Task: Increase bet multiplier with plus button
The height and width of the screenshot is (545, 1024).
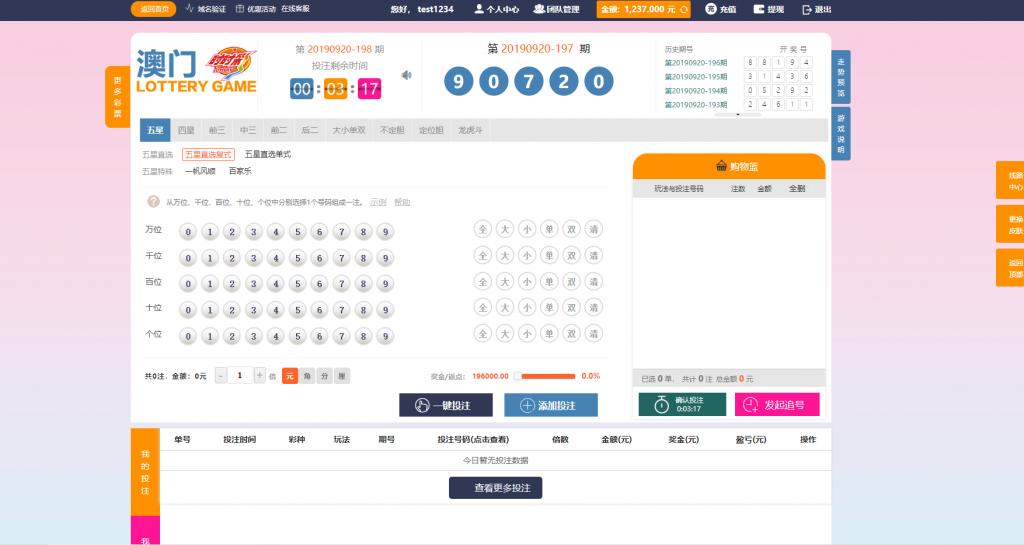Action: (x=260, y=376)
